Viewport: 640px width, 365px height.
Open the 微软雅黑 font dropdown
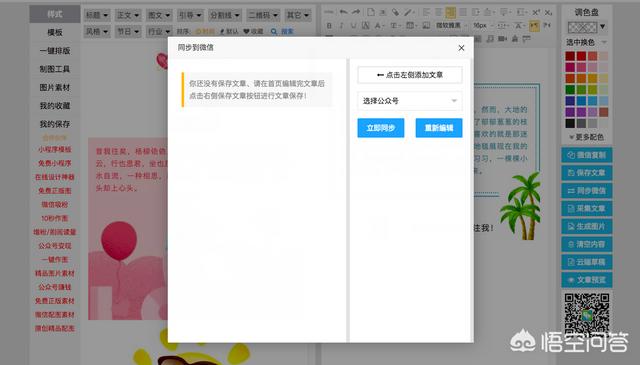pos(451,25)
